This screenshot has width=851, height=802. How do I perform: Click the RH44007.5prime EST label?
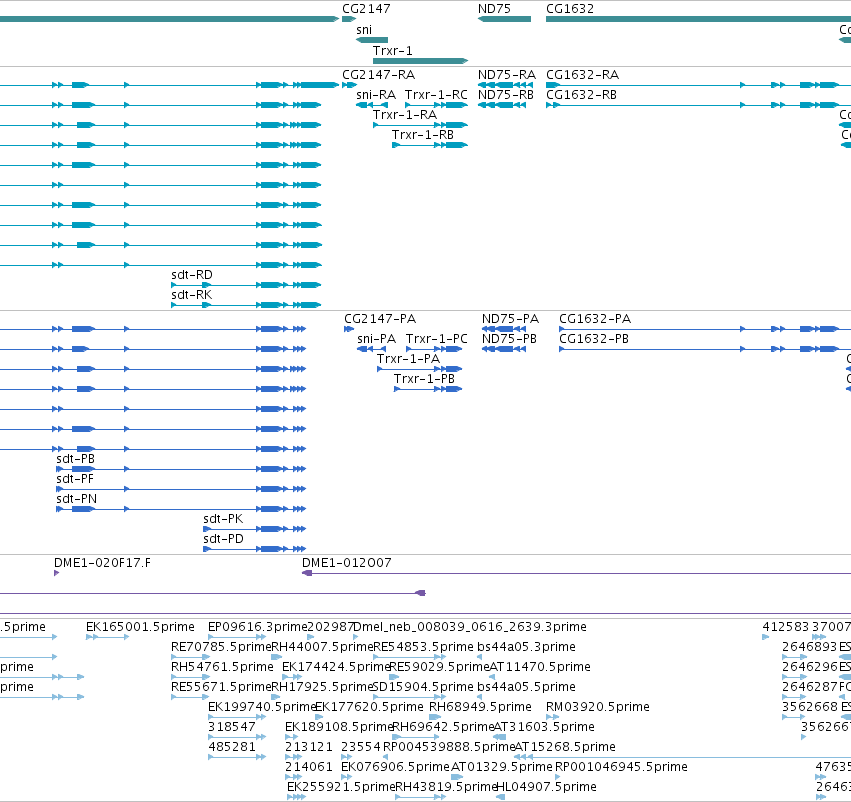pyautogui.click(x=322, y=647)
